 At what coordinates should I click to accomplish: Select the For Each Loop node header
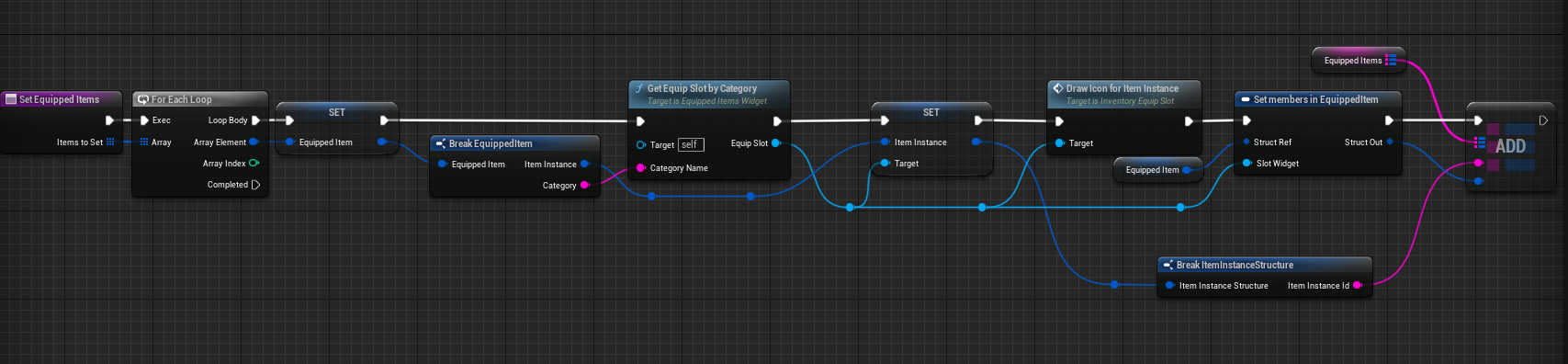click(x=200, y=99)
